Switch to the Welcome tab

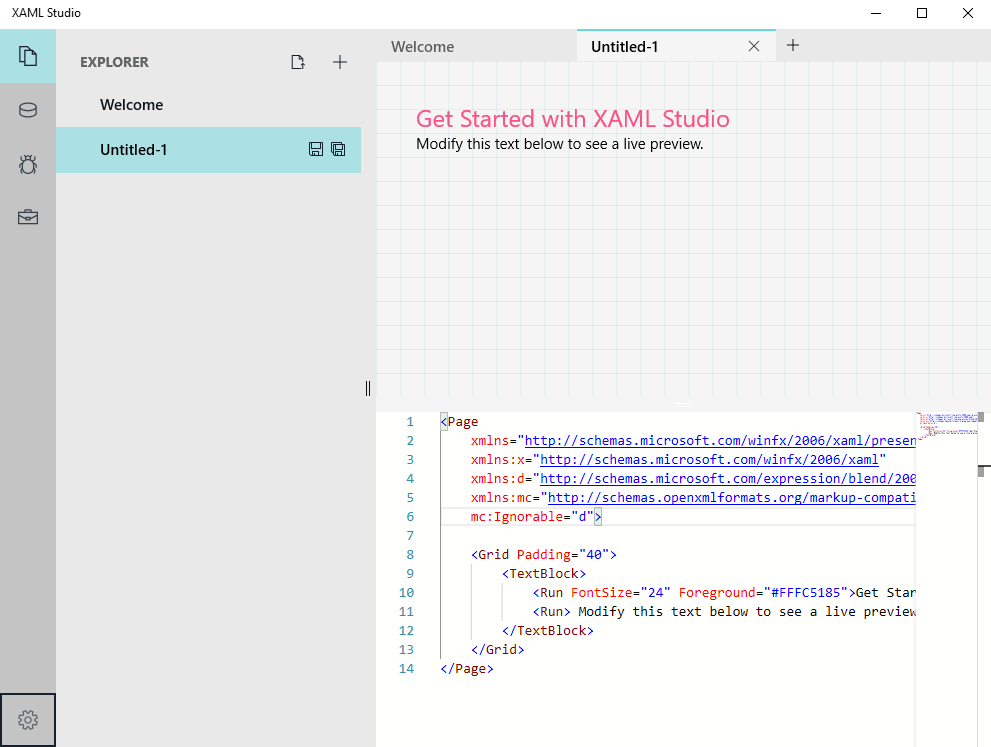[x=422, y=46]
